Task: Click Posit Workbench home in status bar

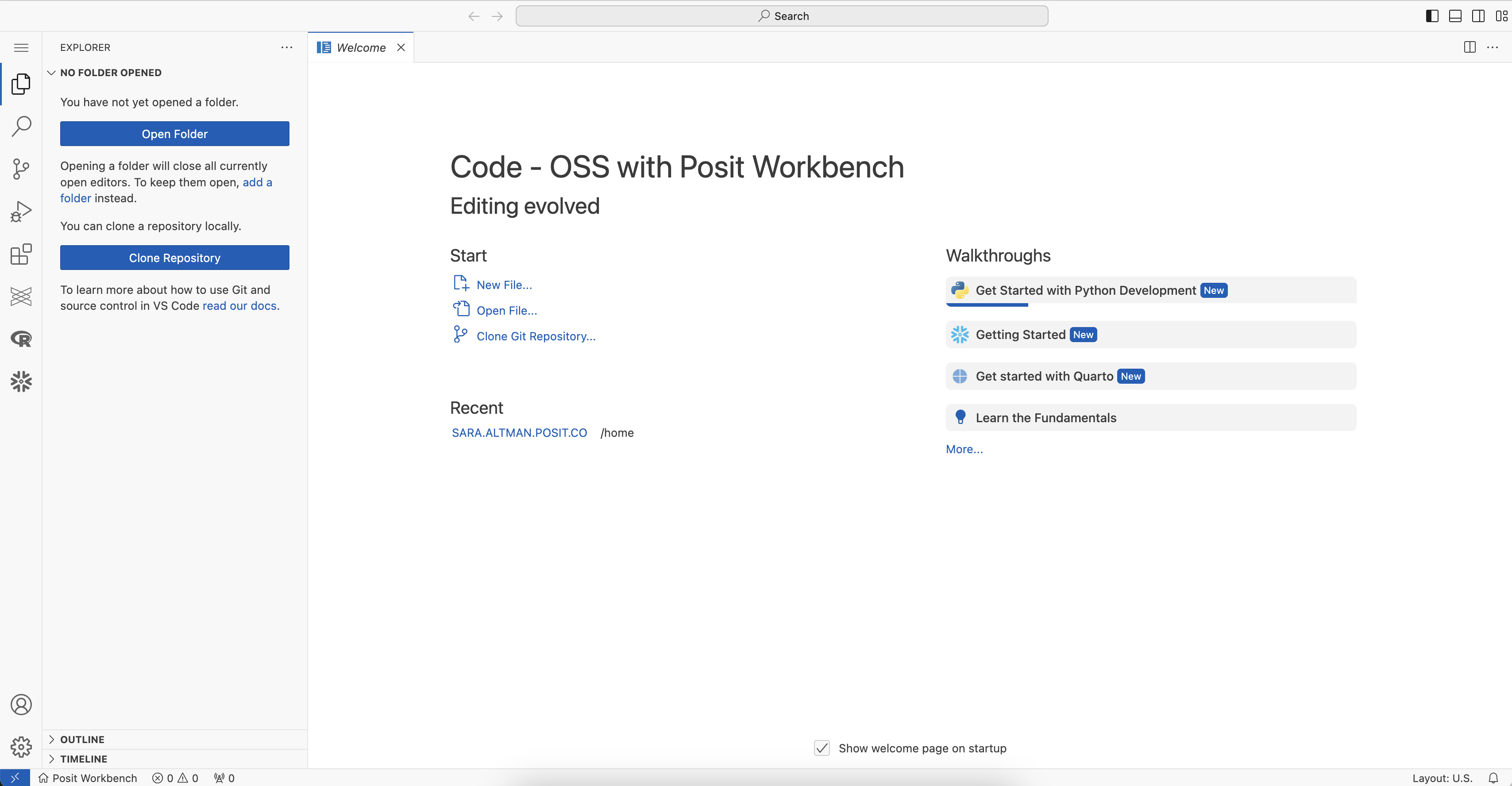Action: 88,778
